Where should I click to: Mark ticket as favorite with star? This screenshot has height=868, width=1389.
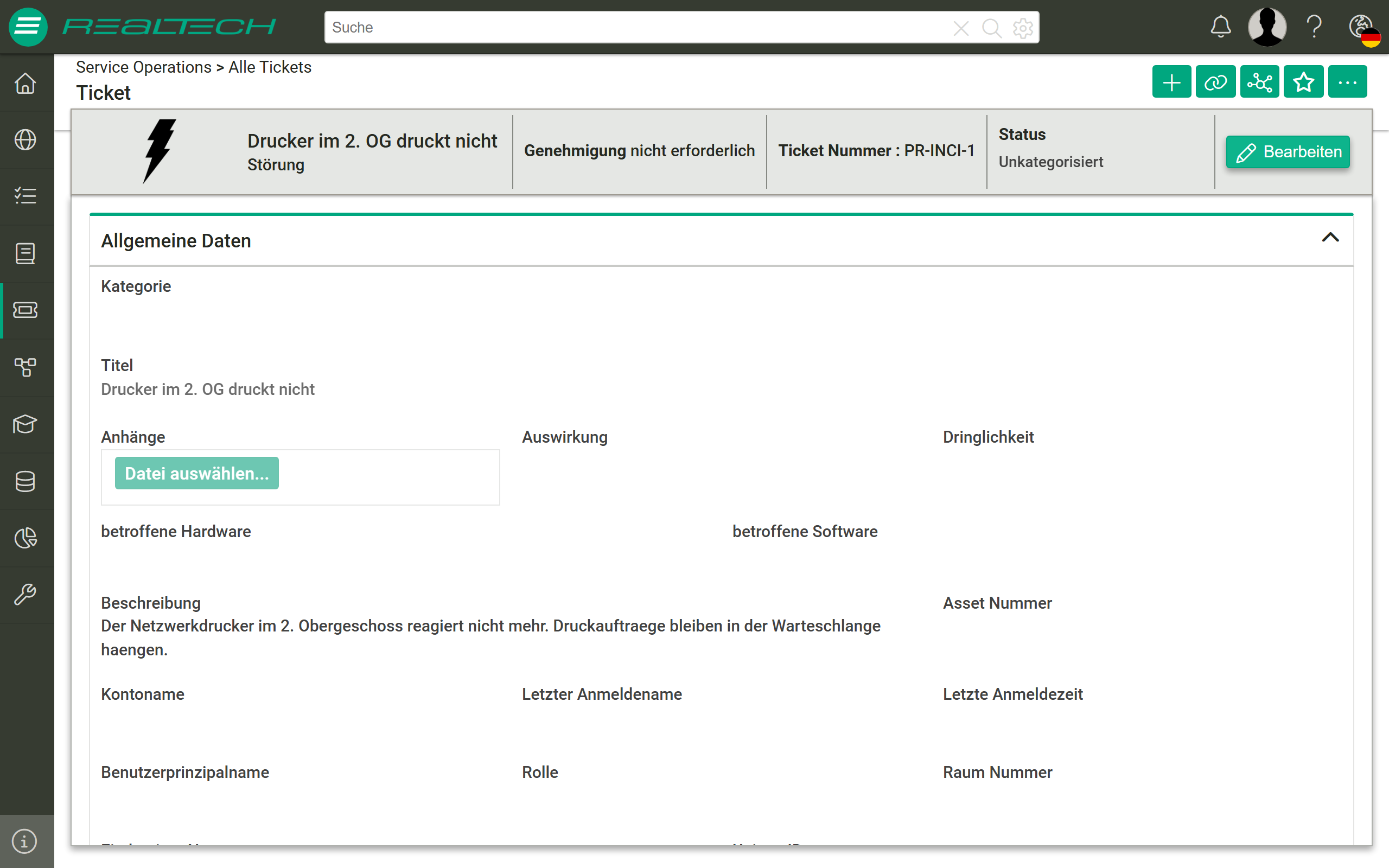click(x=1303, y=82)
